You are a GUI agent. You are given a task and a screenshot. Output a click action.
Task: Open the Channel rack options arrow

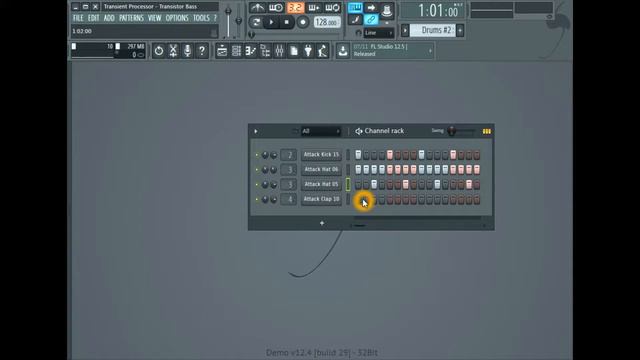[256, 131]
